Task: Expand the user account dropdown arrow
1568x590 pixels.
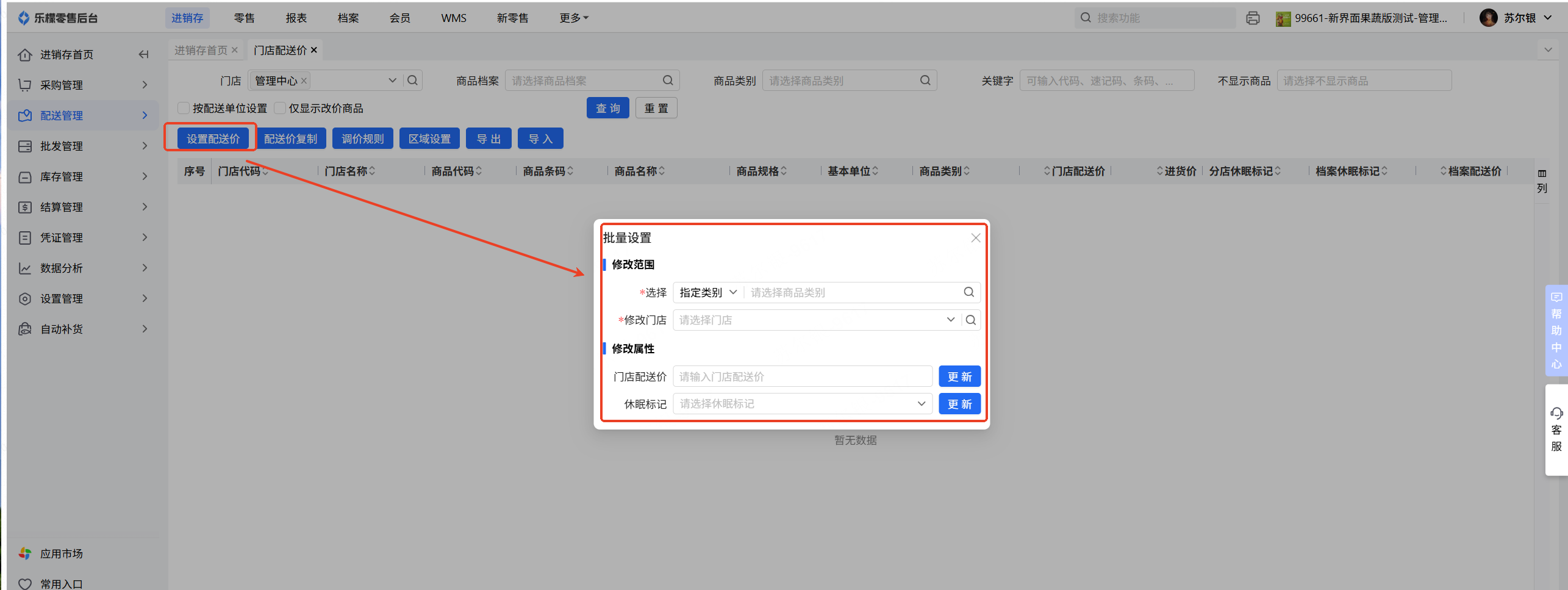Action: point(1548,18)
